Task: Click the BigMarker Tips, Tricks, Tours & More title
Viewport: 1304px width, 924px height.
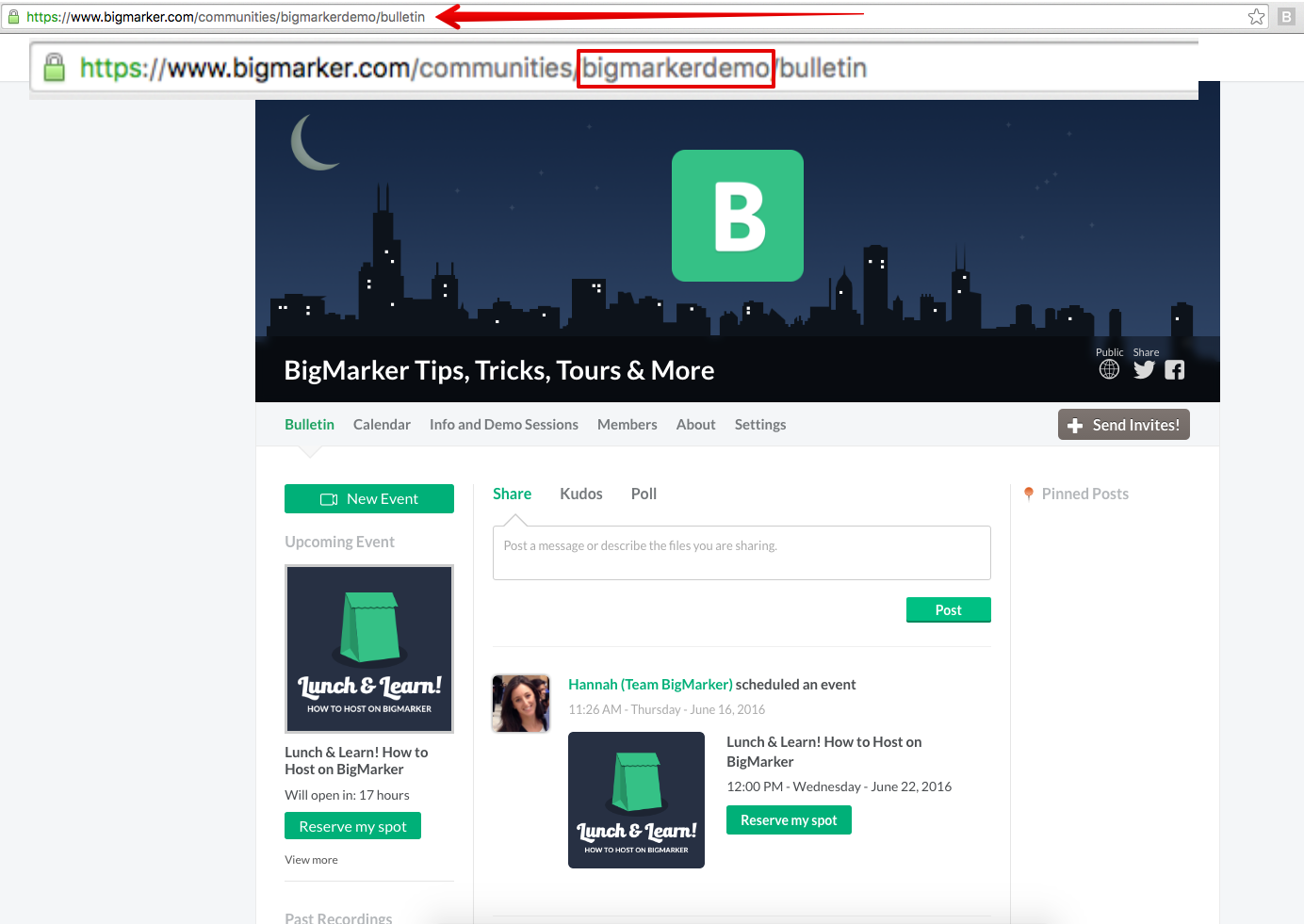Action: pyautogui.click(x=499, y=370)
